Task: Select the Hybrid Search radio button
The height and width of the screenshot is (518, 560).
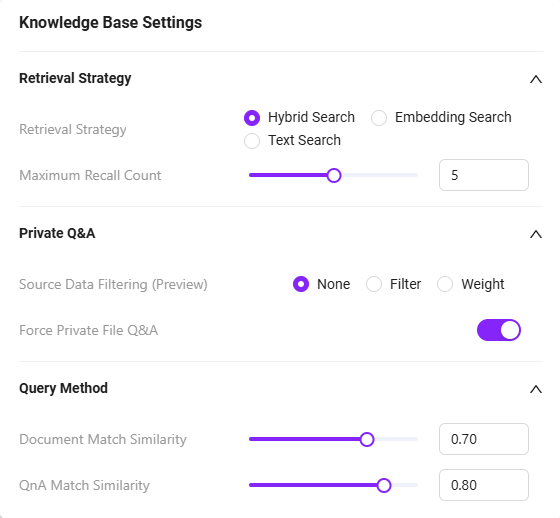Action: 252,118
